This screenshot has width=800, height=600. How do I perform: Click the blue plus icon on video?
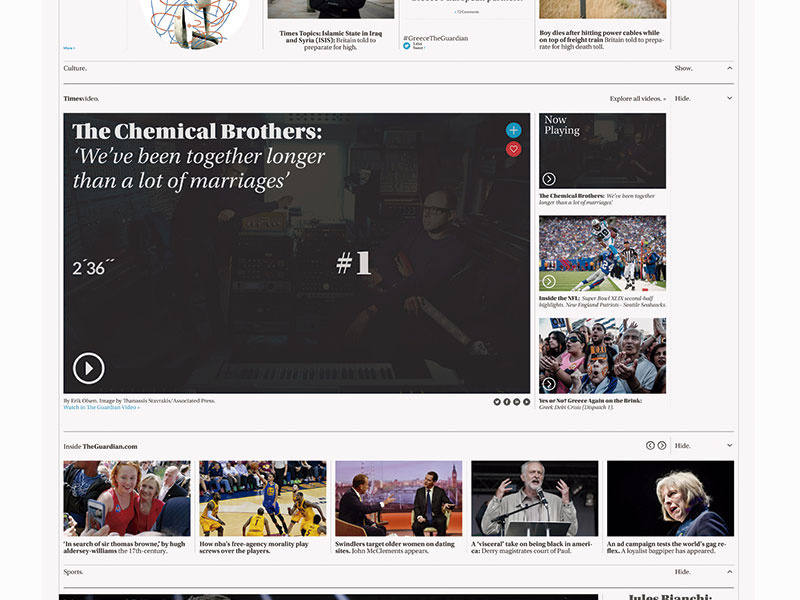point(513,130)
